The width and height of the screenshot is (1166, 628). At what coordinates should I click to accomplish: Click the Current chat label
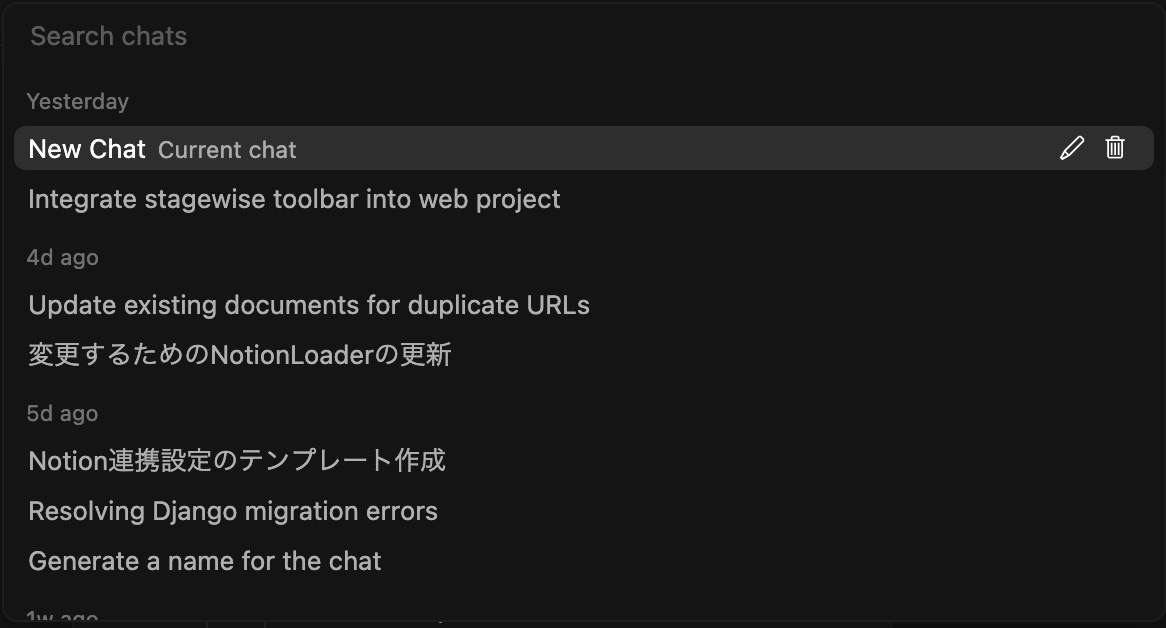point(227,150)
